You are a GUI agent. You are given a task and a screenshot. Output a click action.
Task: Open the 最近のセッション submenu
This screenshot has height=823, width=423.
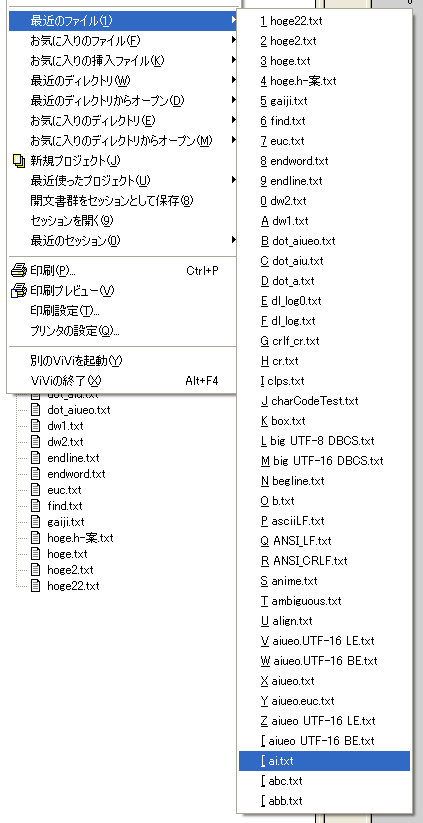click(x=122, y=241)
